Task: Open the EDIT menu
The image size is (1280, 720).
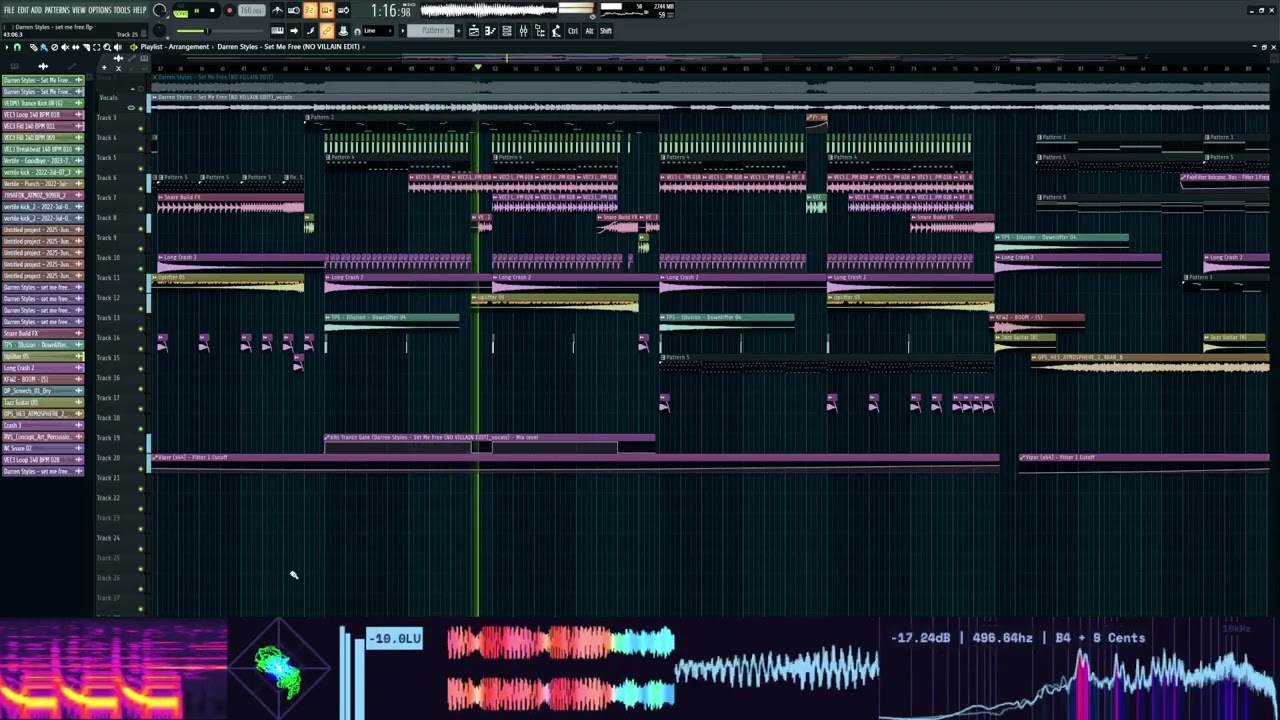Action: pyautogui.click(x=23, y=10)
